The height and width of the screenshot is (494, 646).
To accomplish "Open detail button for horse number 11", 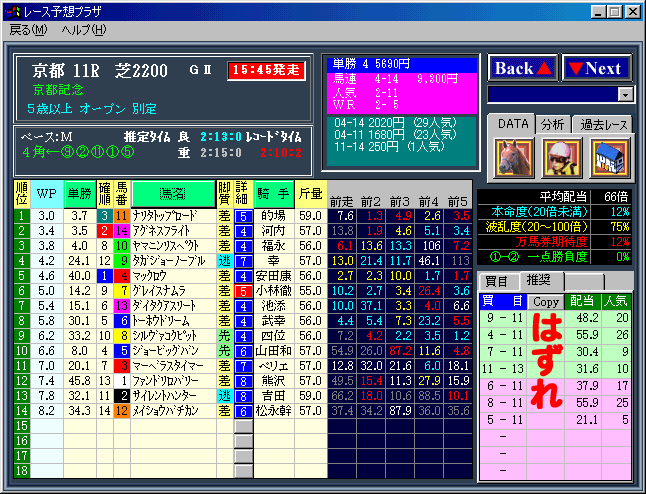I will point(243,215).
